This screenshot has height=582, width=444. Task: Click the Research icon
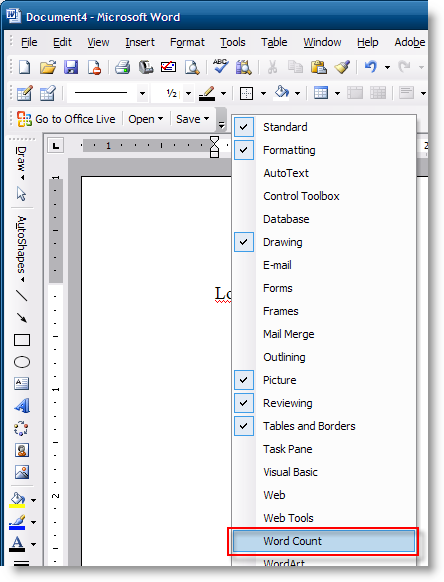(x=244, y=68)
